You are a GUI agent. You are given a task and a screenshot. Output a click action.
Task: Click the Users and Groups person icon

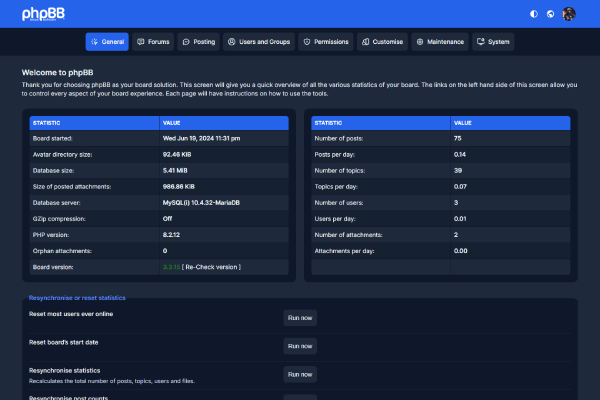pyautogui.click(x=232, y=42)
